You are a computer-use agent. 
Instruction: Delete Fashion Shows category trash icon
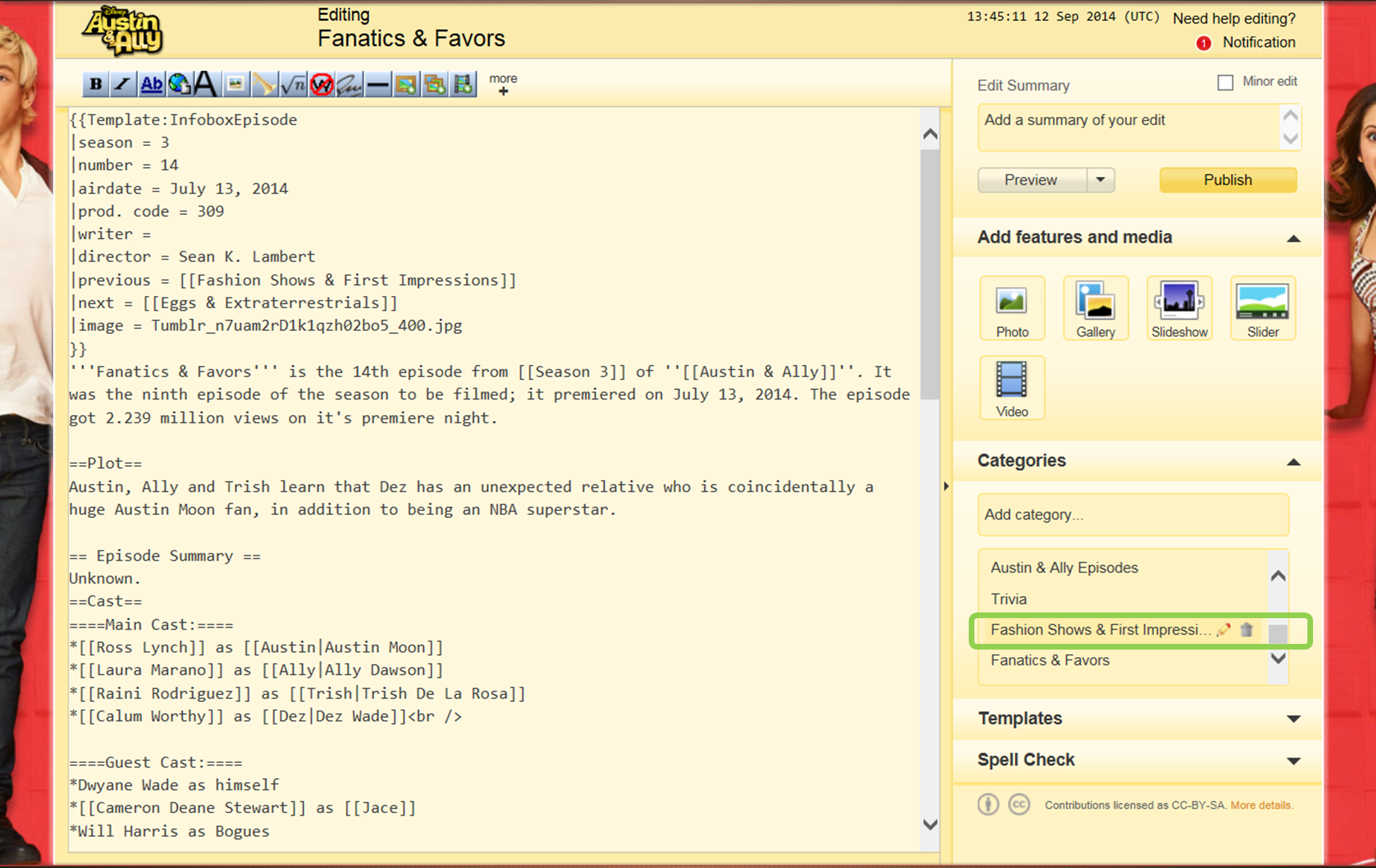pos(1247,629)
